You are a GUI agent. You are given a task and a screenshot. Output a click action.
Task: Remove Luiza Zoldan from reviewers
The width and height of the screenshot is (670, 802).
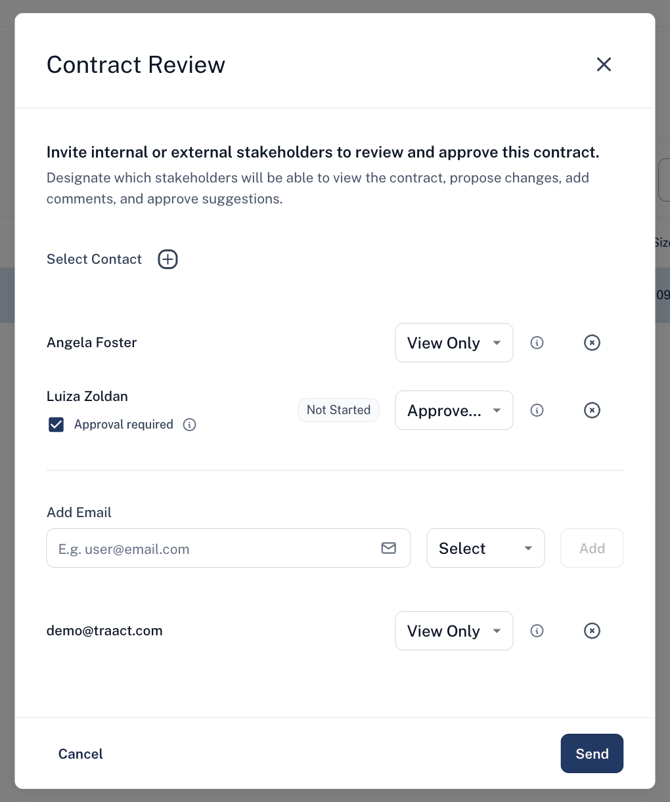point(592,410)
